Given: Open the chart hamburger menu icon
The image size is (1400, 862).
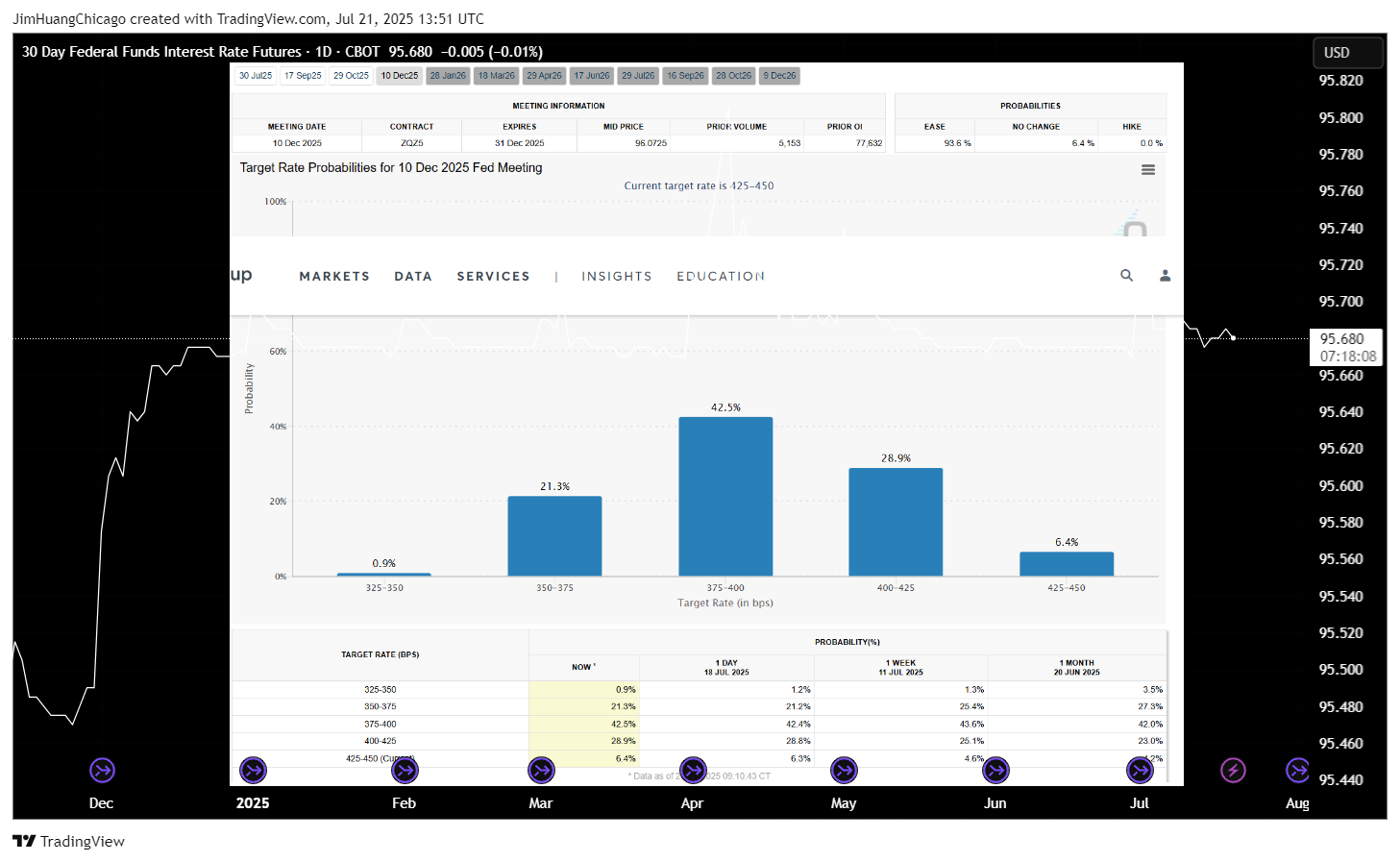Looking at the screenshot, I should click(1147, 169).
